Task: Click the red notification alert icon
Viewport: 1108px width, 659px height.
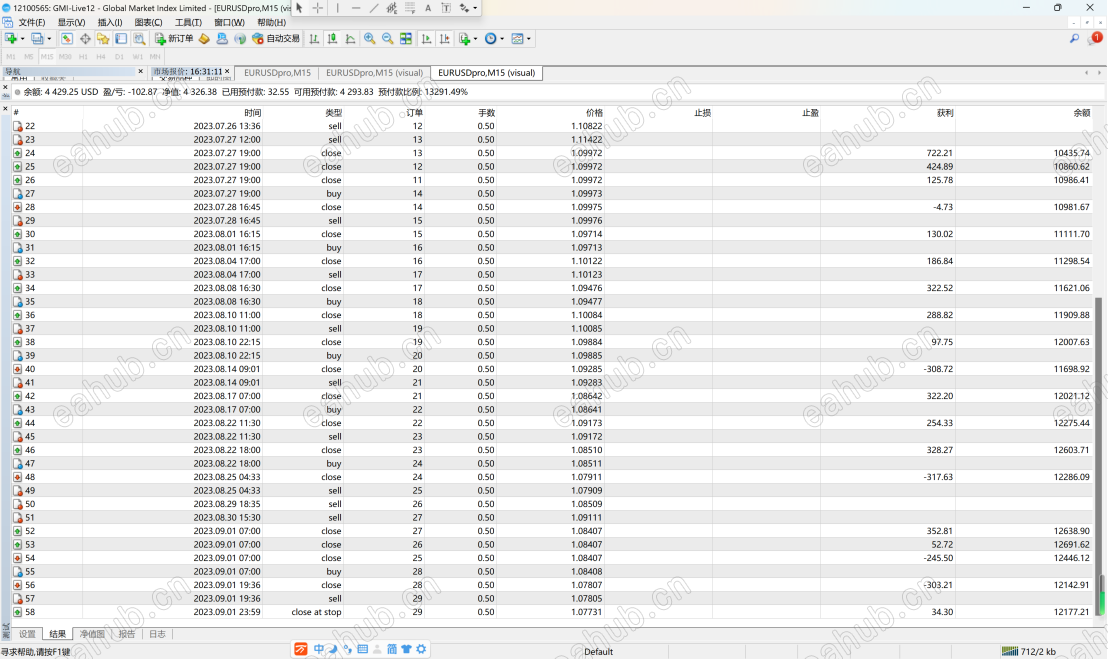Action: (x=1096, y=38)
